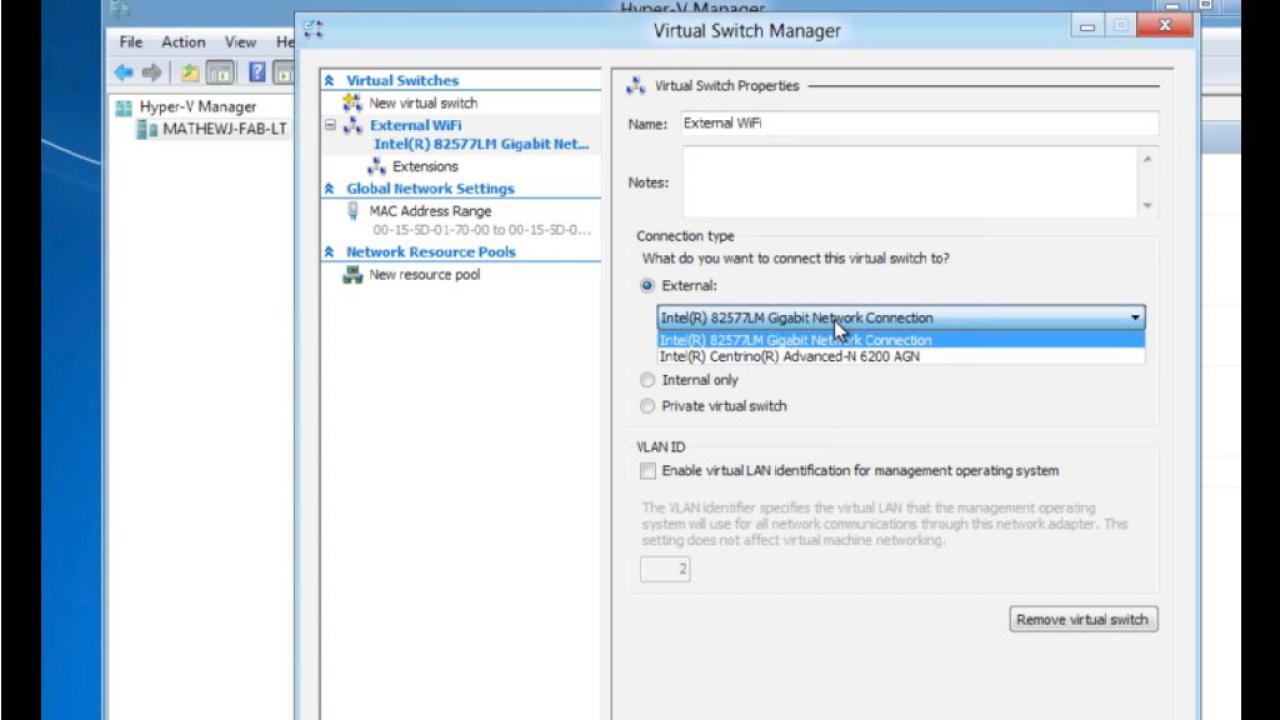Collapse the Virtual Switches section chevron
Screen dimensions: 1280x720
329,80
